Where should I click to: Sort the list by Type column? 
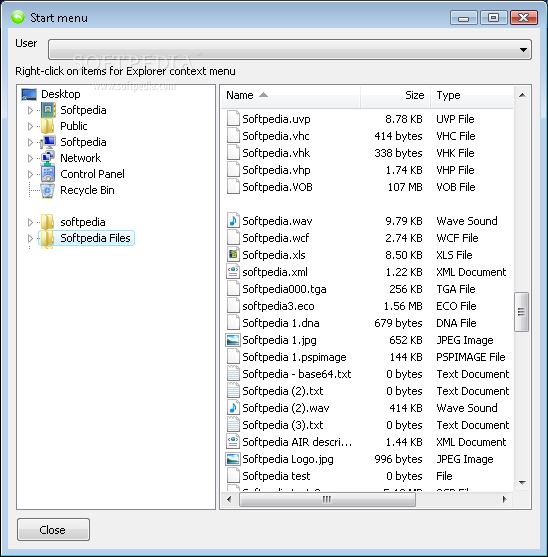tap(472, 96)
